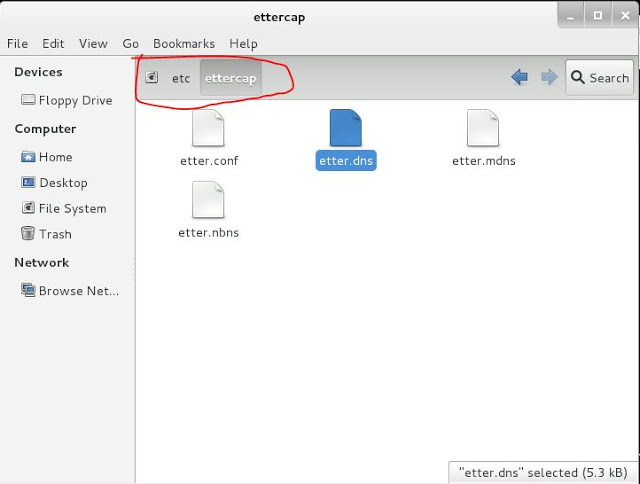Open the Bookmarks menu

(x=184, y=44)
